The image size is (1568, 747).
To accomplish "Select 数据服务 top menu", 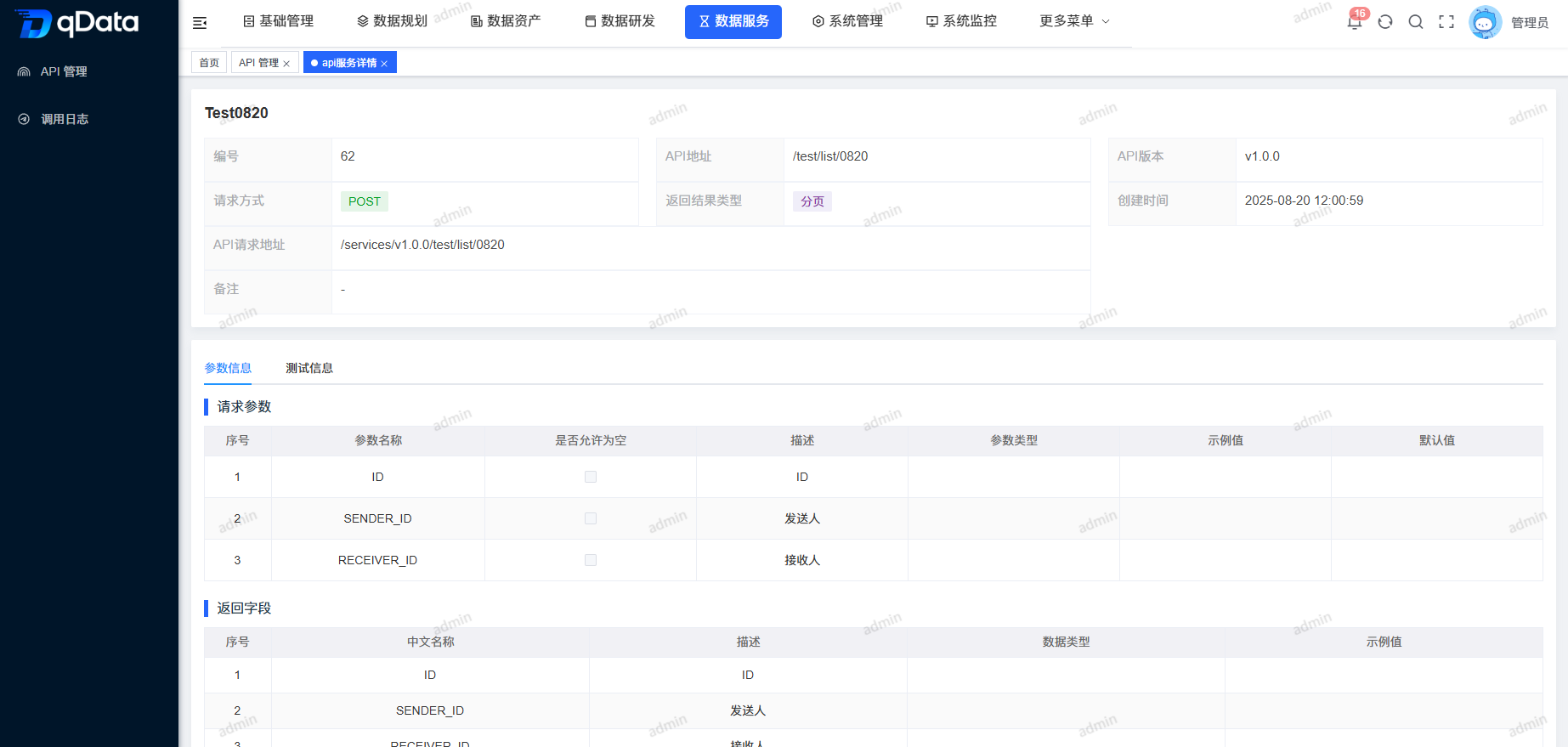I will [x=733, y=21].
